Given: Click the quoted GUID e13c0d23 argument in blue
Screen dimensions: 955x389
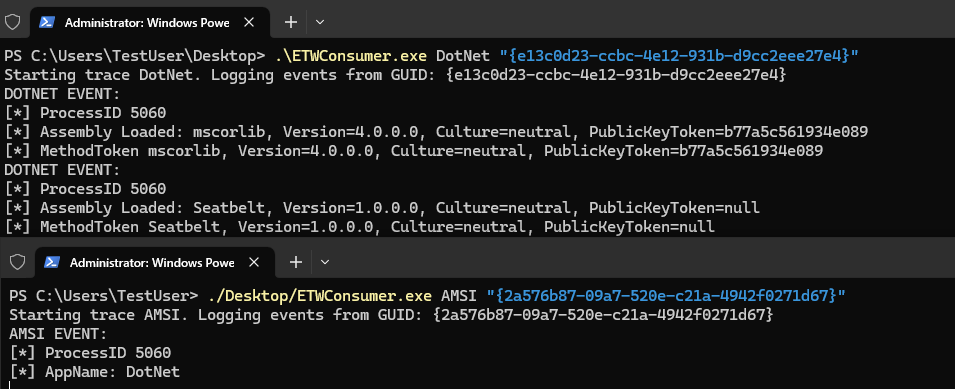Looking at the screenshot, I should [x=679, y=56].
